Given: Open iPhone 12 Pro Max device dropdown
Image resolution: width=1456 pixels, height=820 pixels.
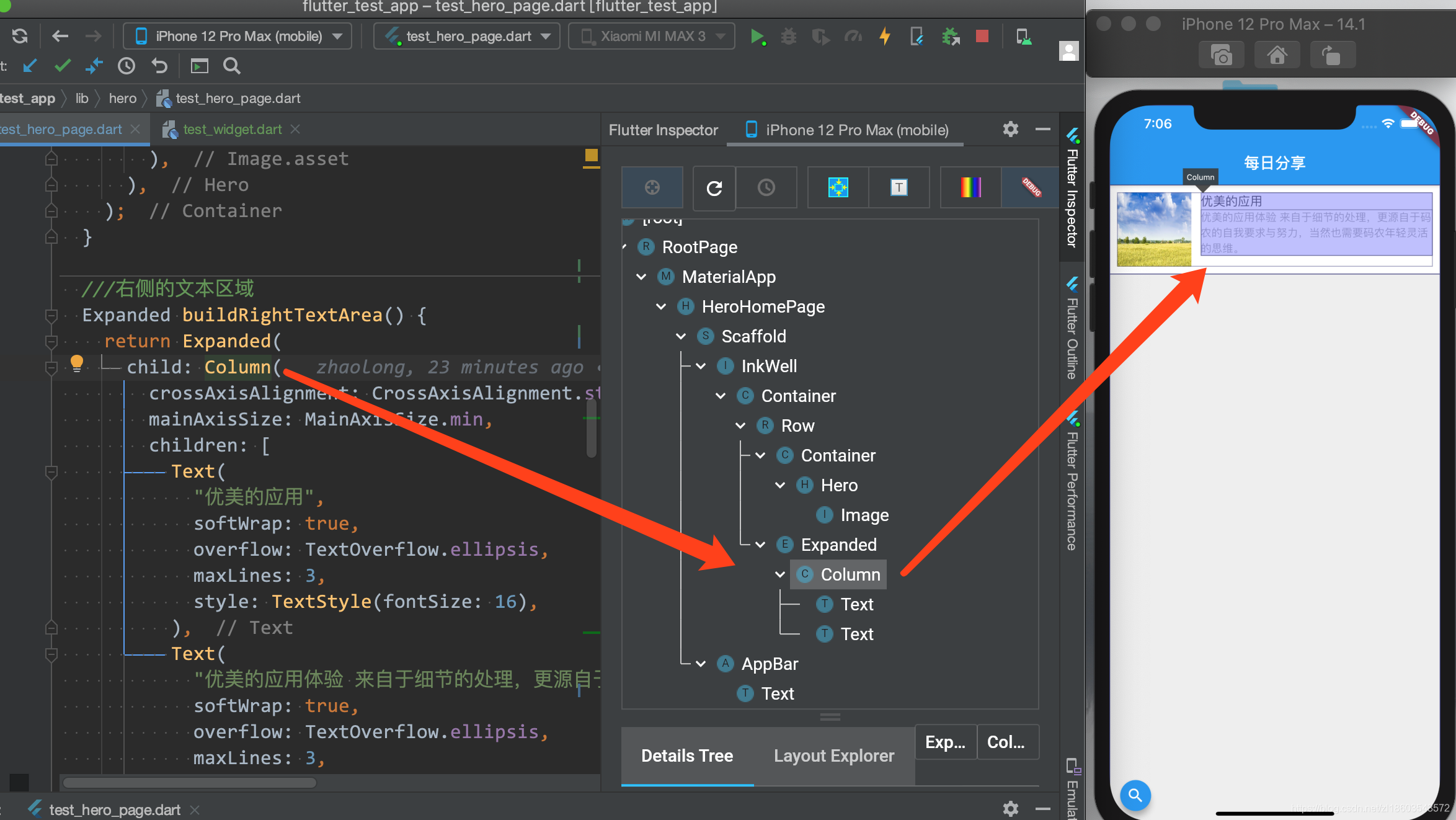Looking at the screenshot, I should pos(238,37).
